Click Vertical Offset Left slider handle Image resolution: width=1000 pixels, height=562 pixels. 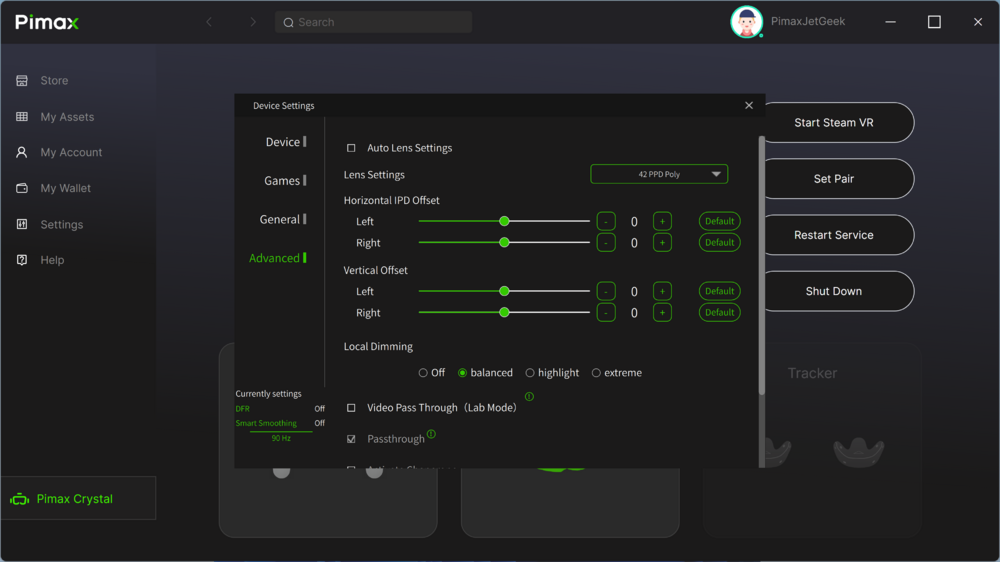504,291
